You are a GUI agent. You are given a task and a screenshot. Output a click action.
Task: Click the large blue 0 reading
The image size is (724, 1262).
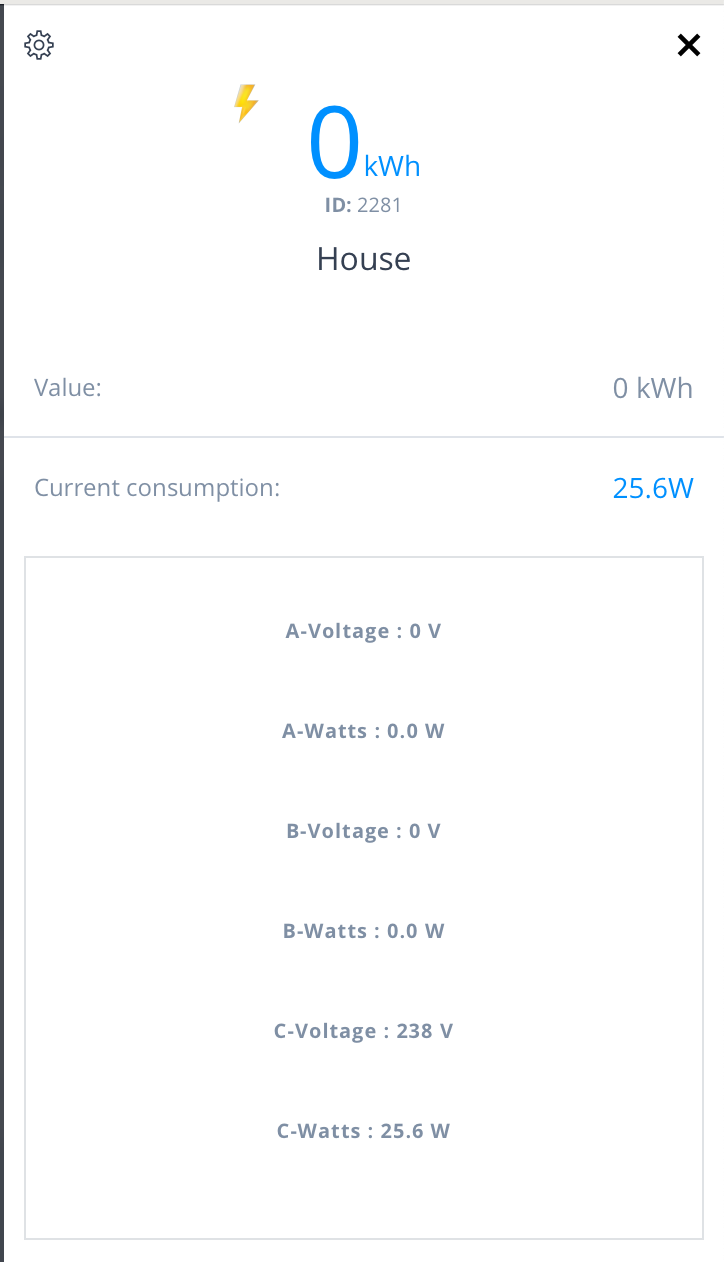point(334,145)
